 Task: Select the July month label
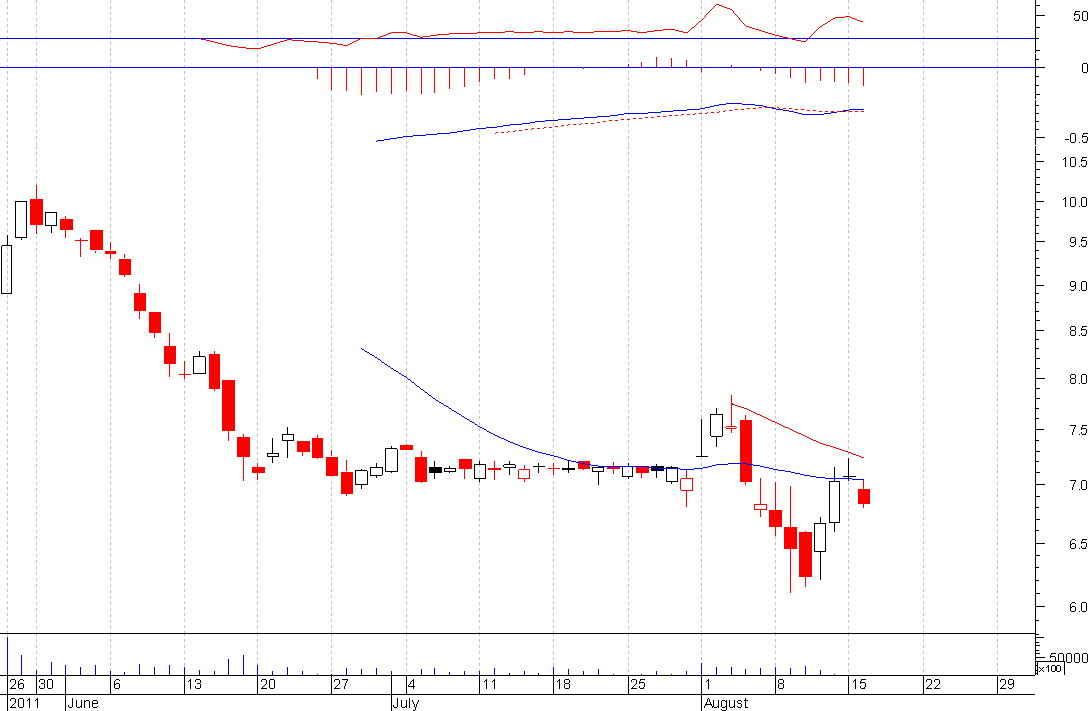pos(406,703)
